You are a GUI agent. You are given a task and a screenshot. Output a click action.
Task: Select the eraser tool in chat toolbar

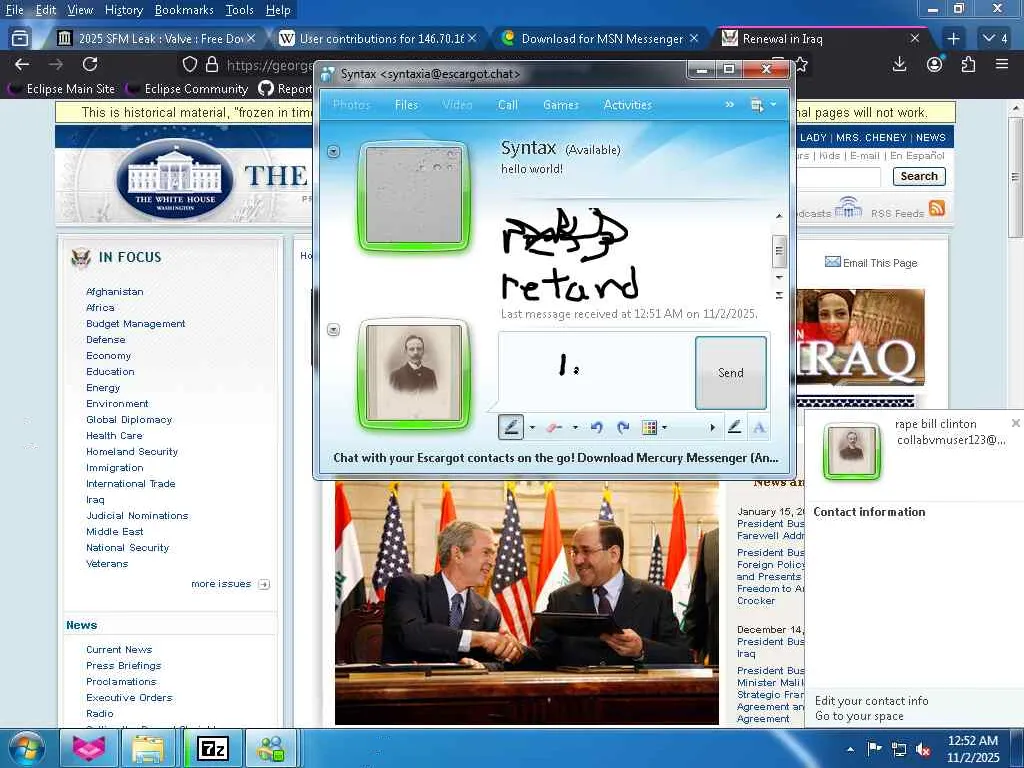coord(554,428)
